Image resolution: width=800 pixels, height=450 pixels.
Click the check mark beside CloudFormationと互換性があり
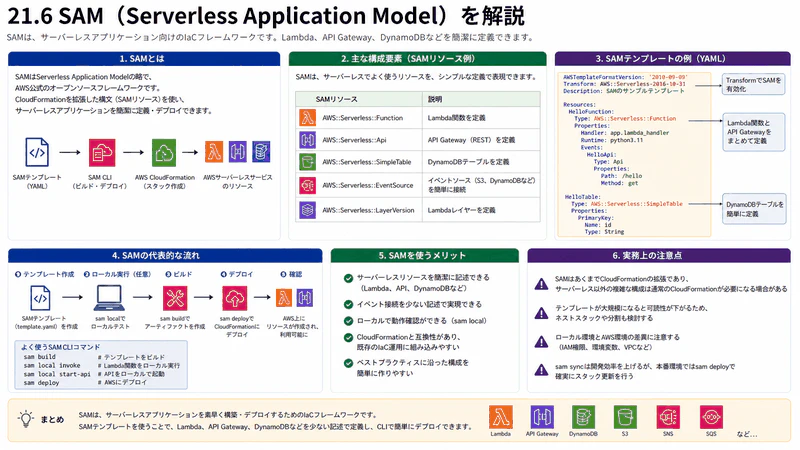click(348, 337)
